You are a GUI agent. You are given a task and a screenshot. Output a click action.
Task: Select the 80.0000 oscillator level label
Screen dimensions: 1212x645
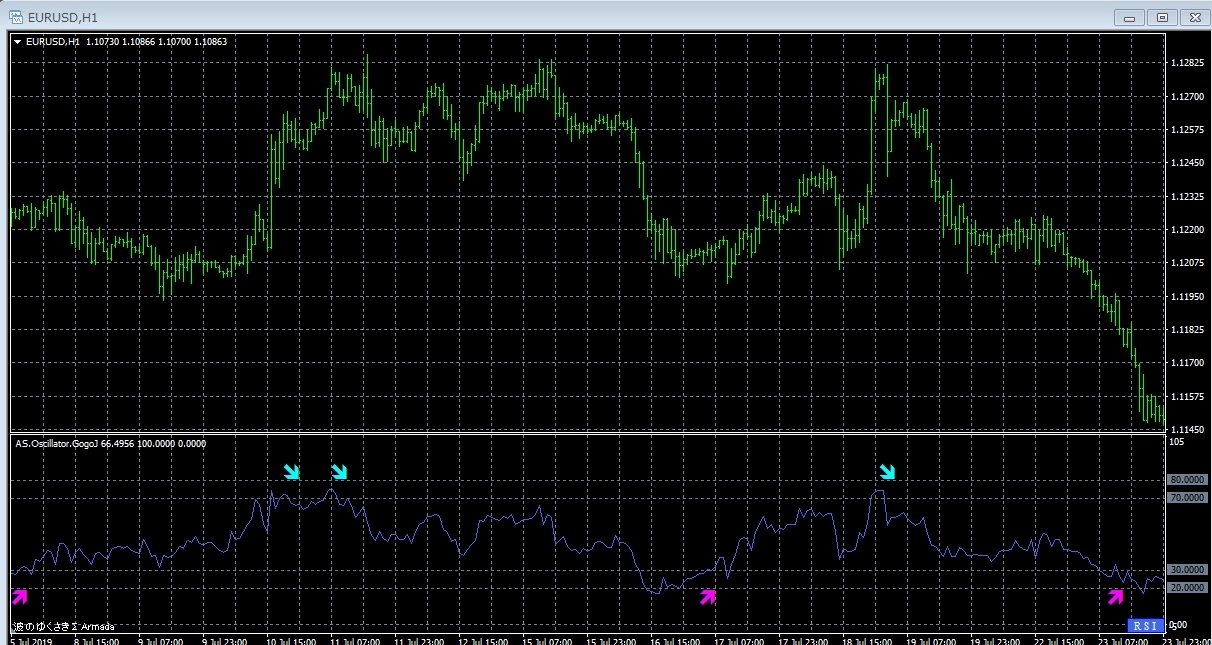point(1186,480)
